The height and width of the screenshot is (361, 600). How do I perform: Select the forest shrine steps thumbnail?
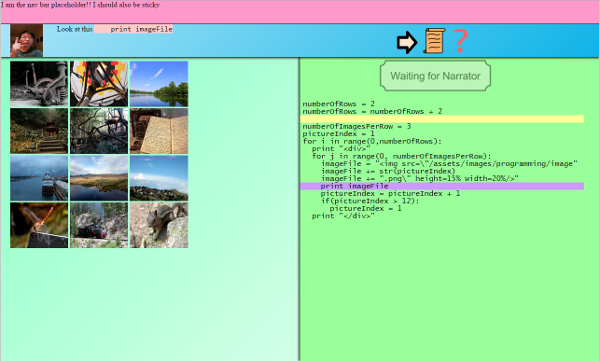point(39,131)
